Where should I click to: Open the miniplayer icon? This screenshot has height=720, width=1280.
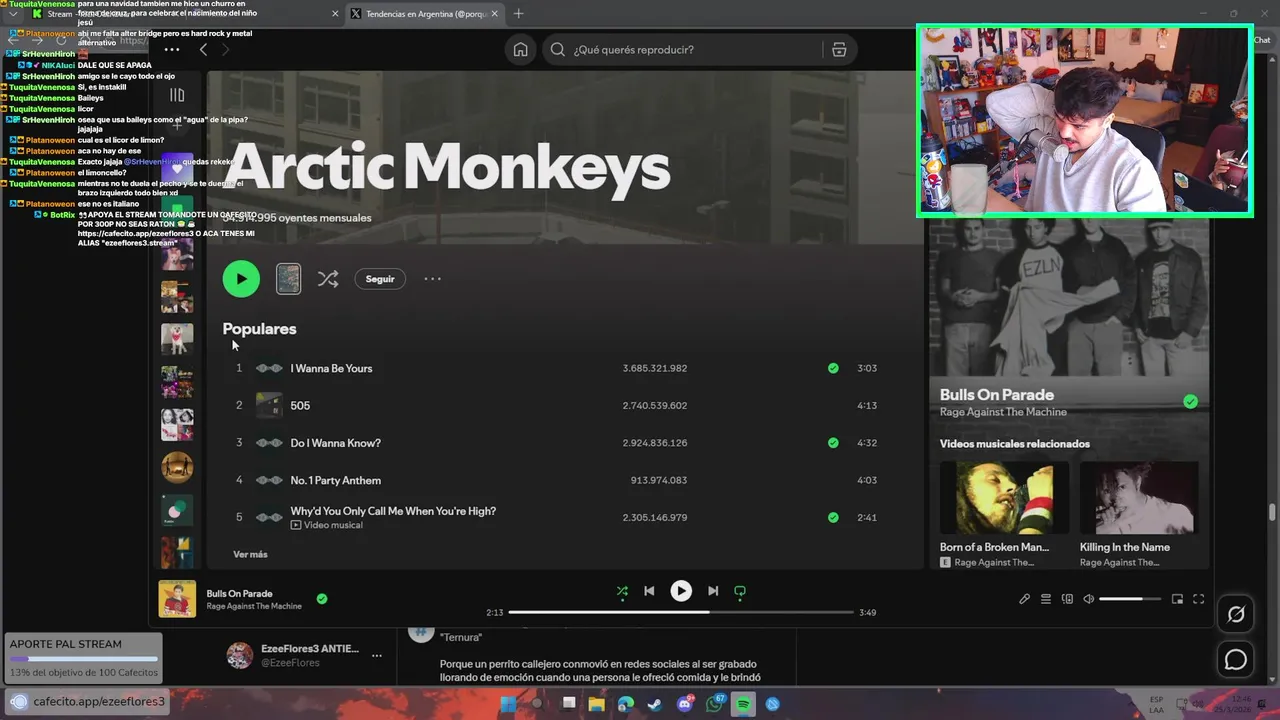1177,599
